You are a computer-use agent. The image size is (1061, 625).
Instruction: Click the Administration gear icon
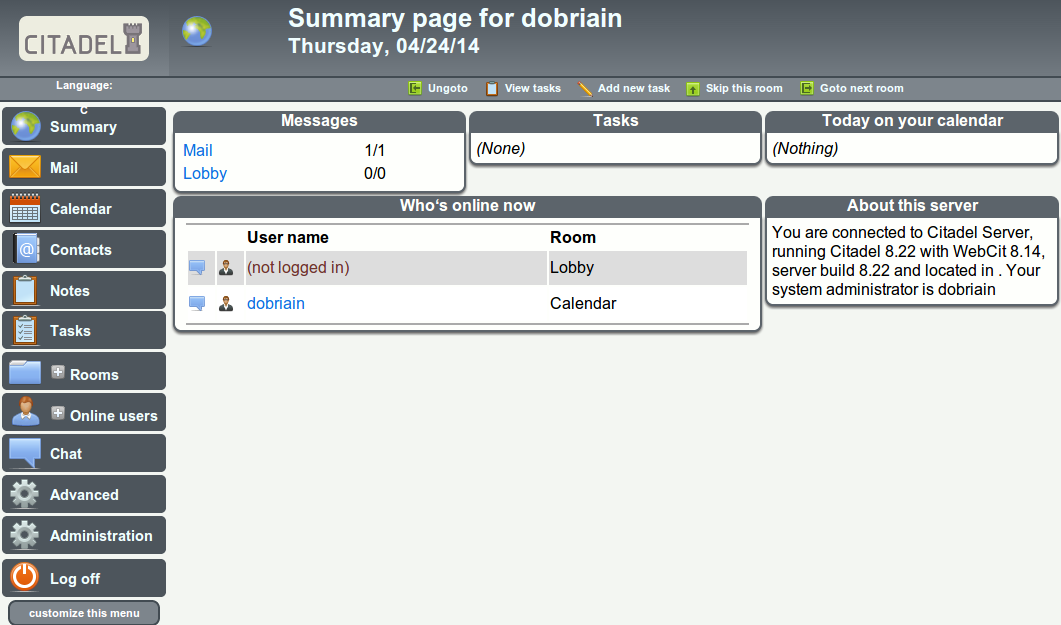(x=25, y=535)
